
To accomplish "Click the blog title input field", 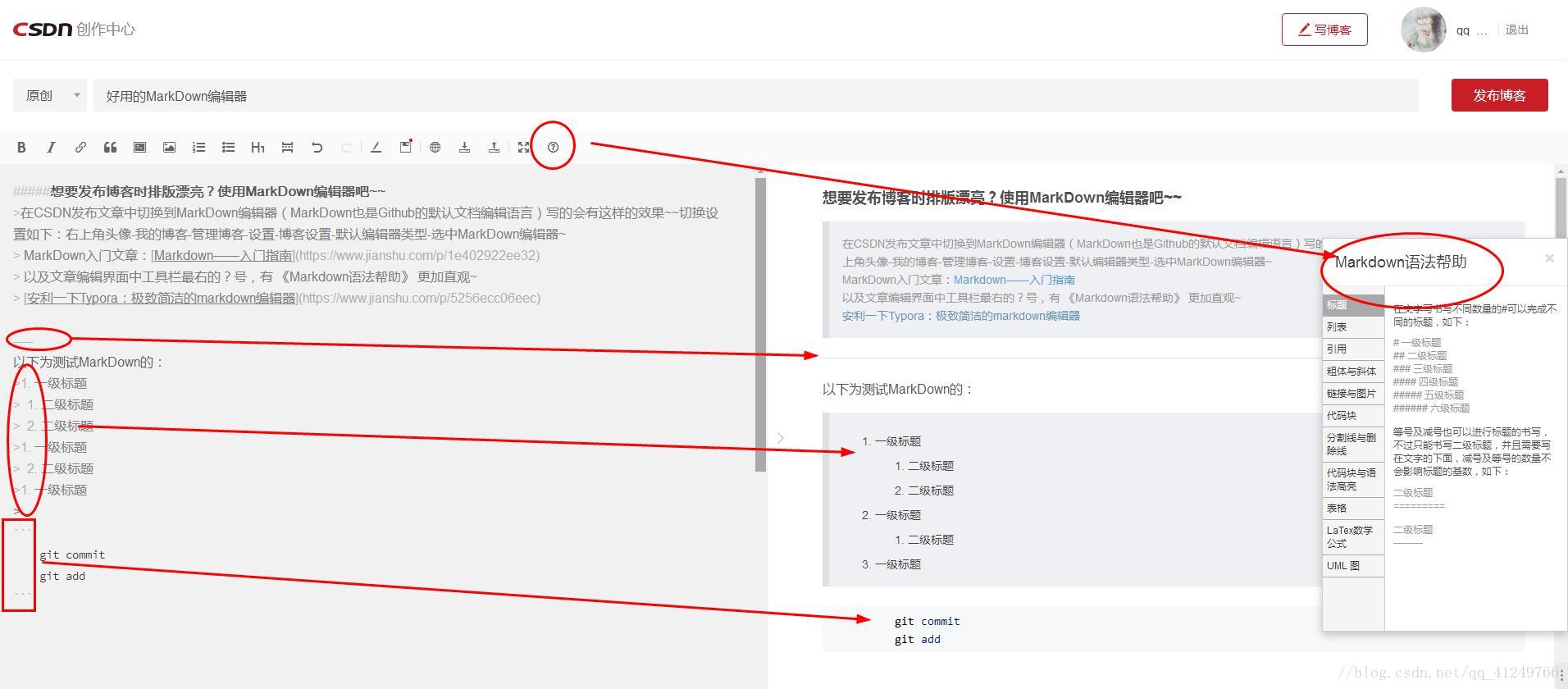I will coord(755,96).
